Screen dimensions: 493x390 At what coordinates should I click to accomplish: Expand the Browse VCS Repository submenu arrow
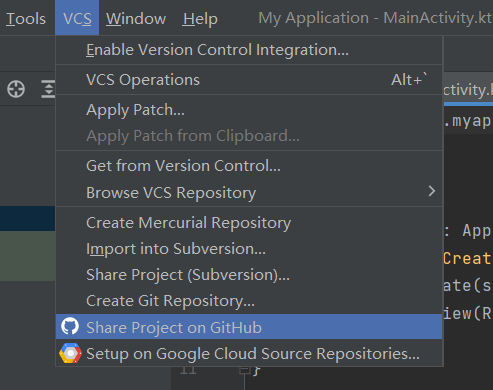pyautogui.click(x=432, y=191)
